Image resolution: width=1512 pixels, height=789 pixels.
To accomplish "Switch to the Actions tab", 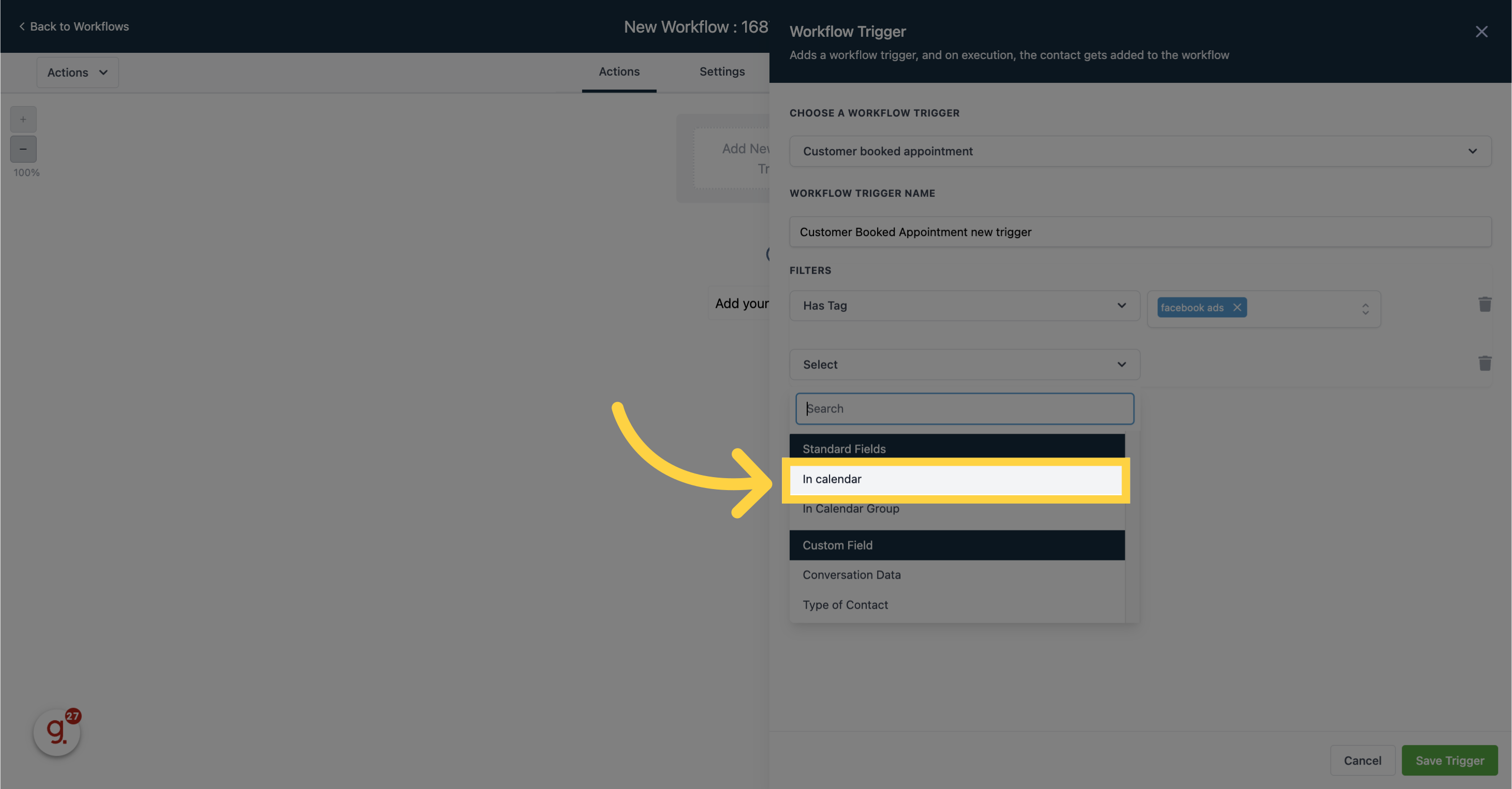I will pyautogui.click(x=619, y=72).
